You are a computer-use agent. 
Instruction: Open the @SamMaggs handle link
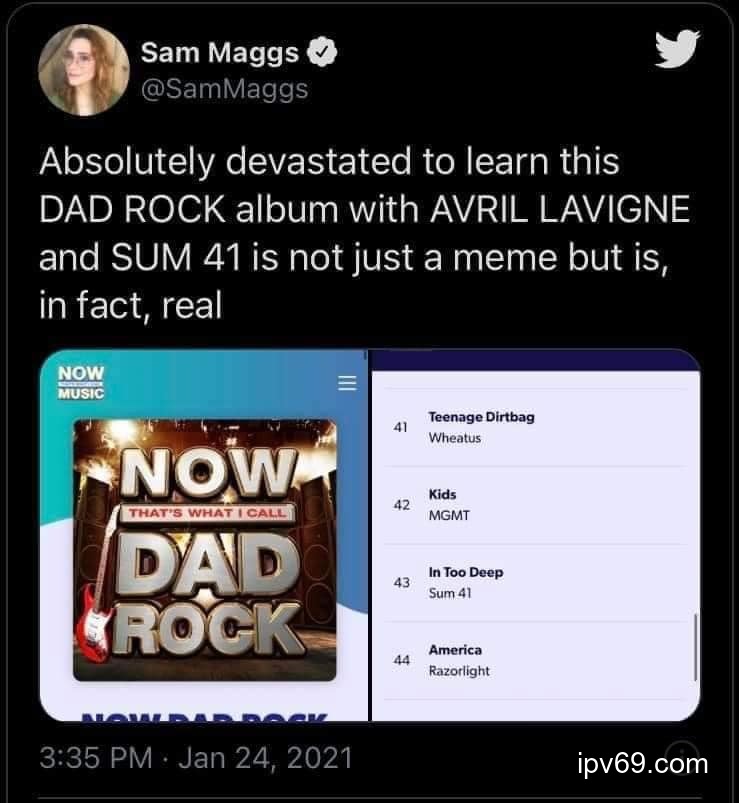[x=224, y=89]
